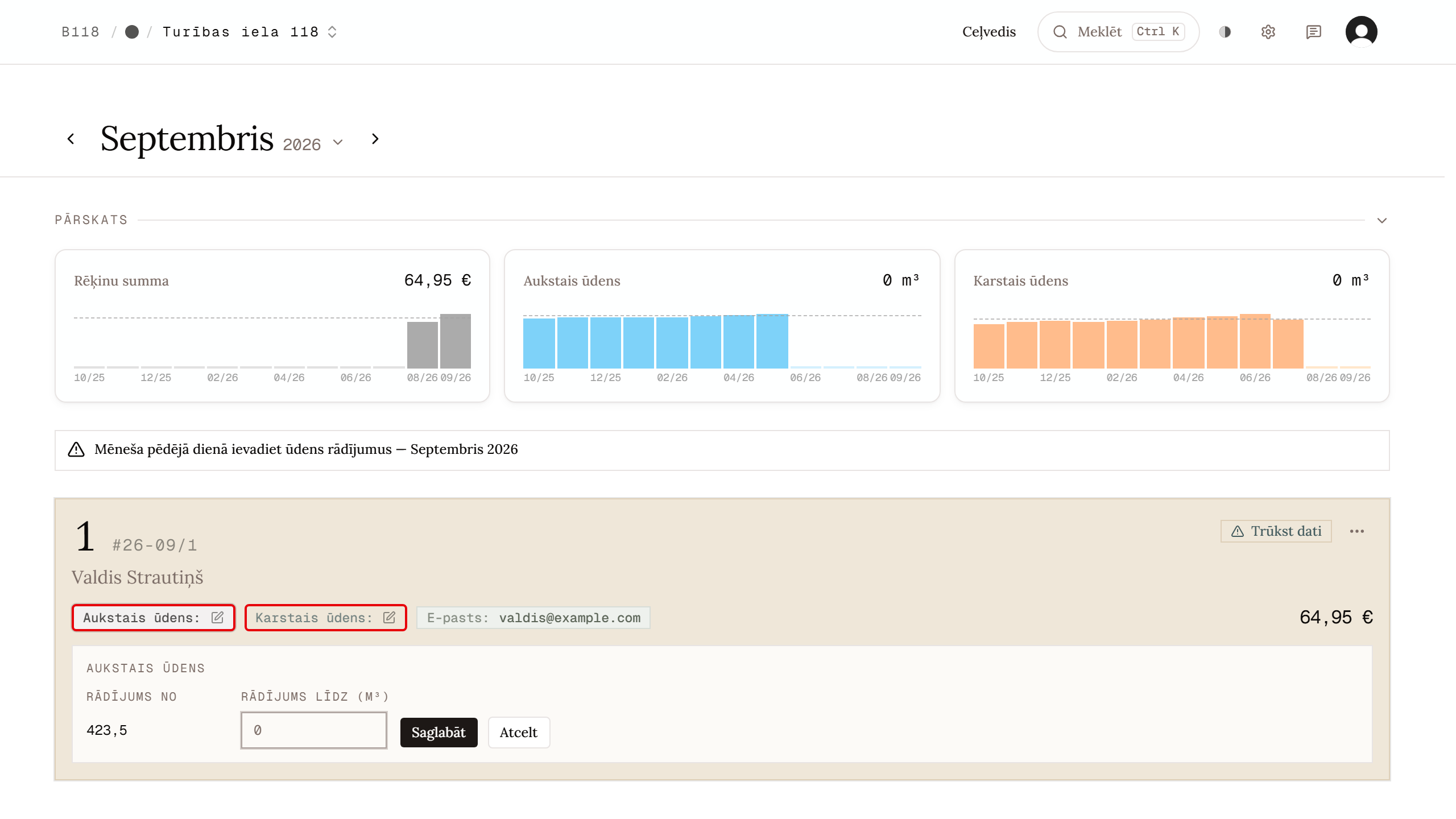
Task: Click the dark circle in the breadcrumb
Action: click(132, 32)
